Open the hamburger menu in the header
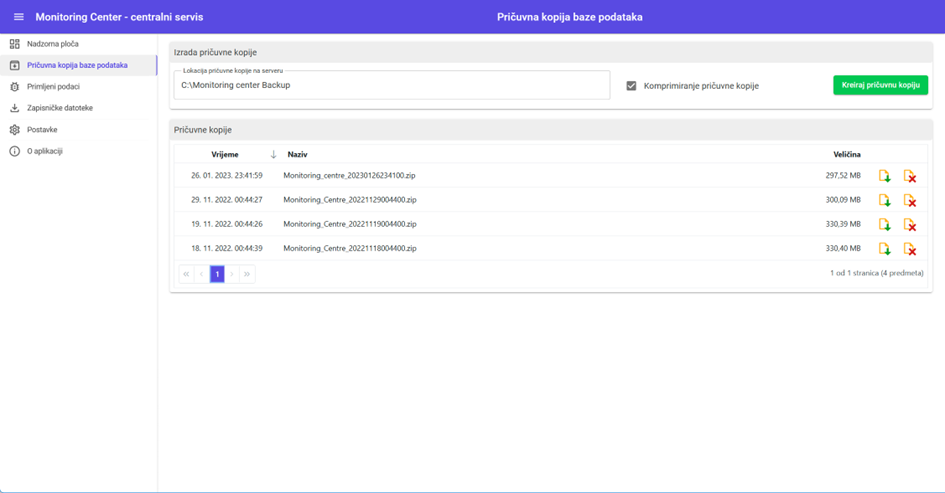 tap(18, 17)
